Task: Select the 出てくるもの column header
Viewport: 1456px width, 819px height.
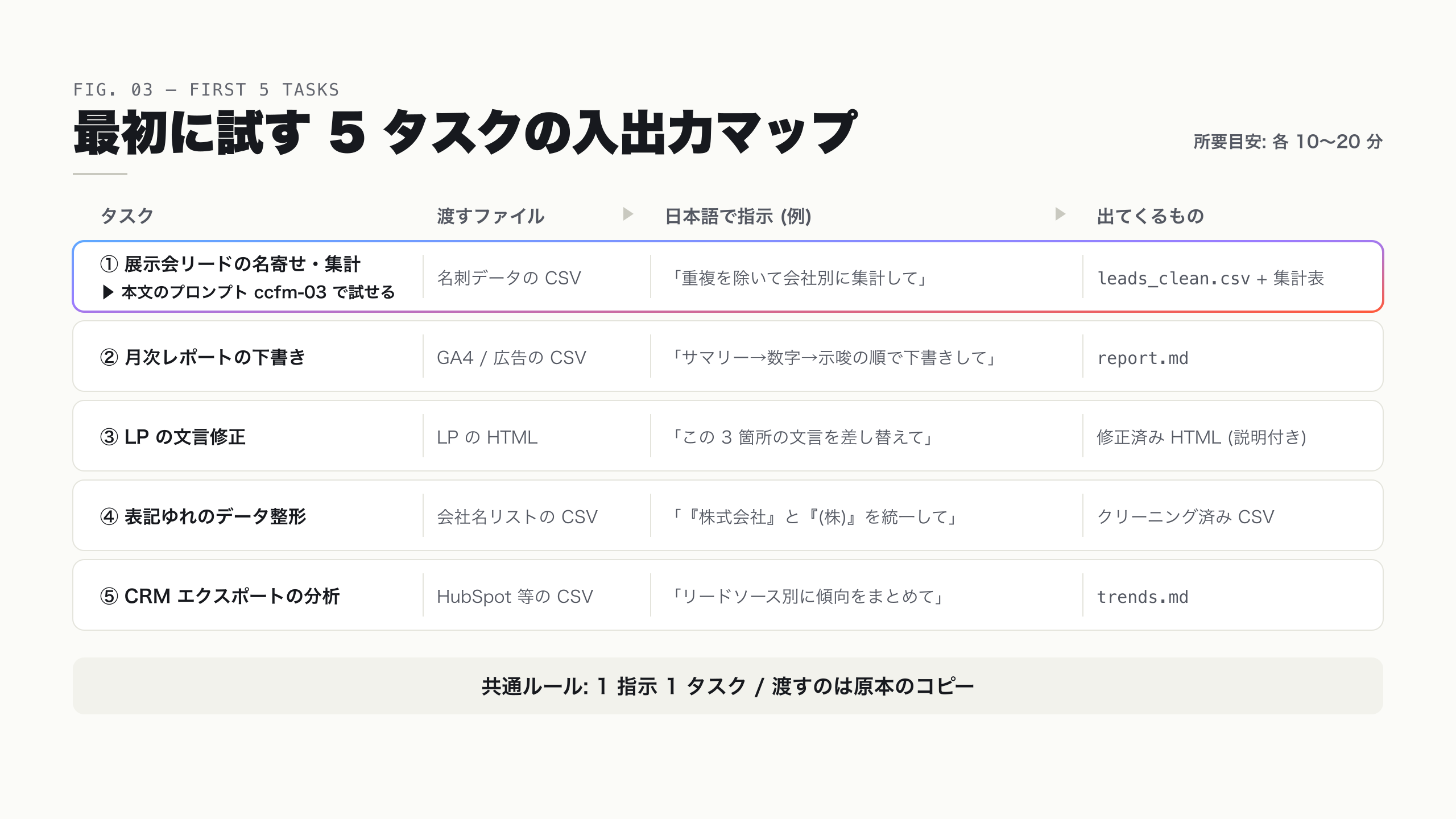Action: point(1151,216)
